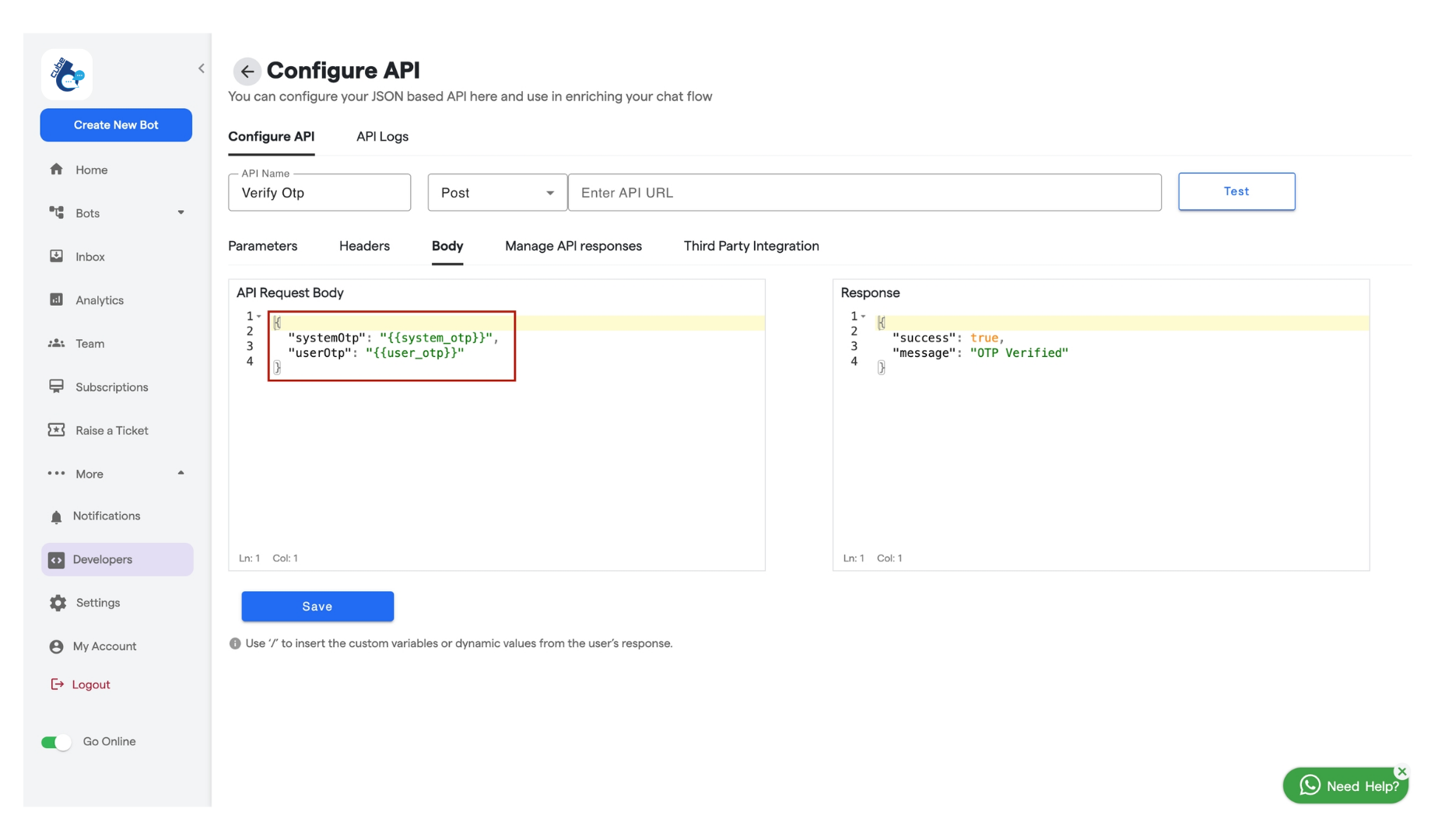Click the My Account avatar icon
Screen dimensions: 1452x840
(56, 646)
